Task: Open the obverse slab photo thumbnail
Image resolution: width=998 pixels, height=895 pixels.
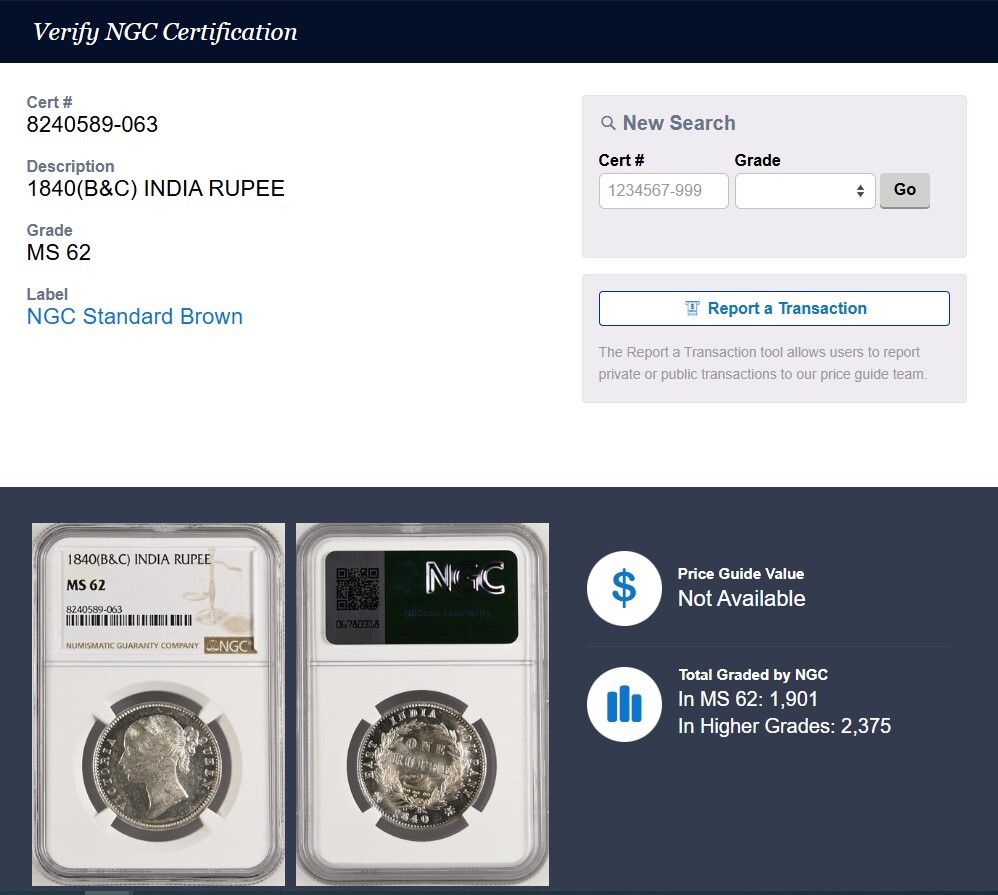Action: pyautogui.click(x=158, y=704)
